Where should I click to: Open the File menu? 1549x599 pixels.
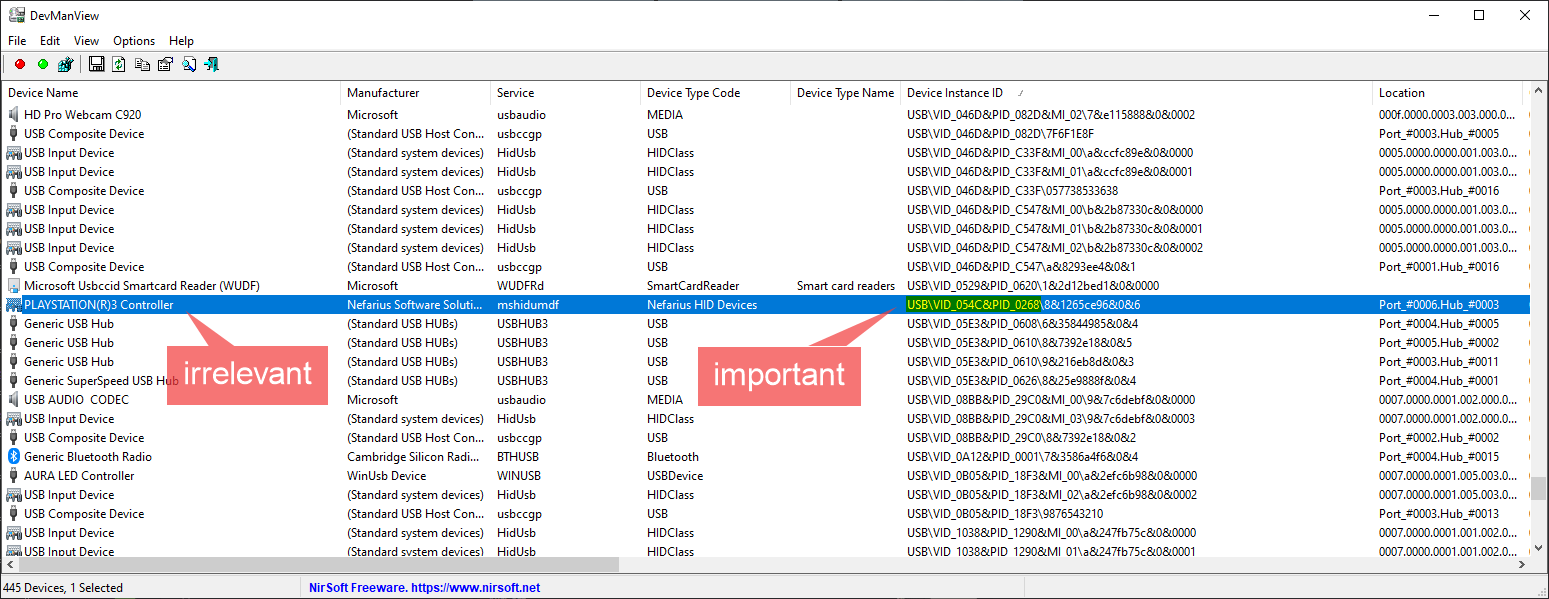pyautogui.click(x=17, y=41)
